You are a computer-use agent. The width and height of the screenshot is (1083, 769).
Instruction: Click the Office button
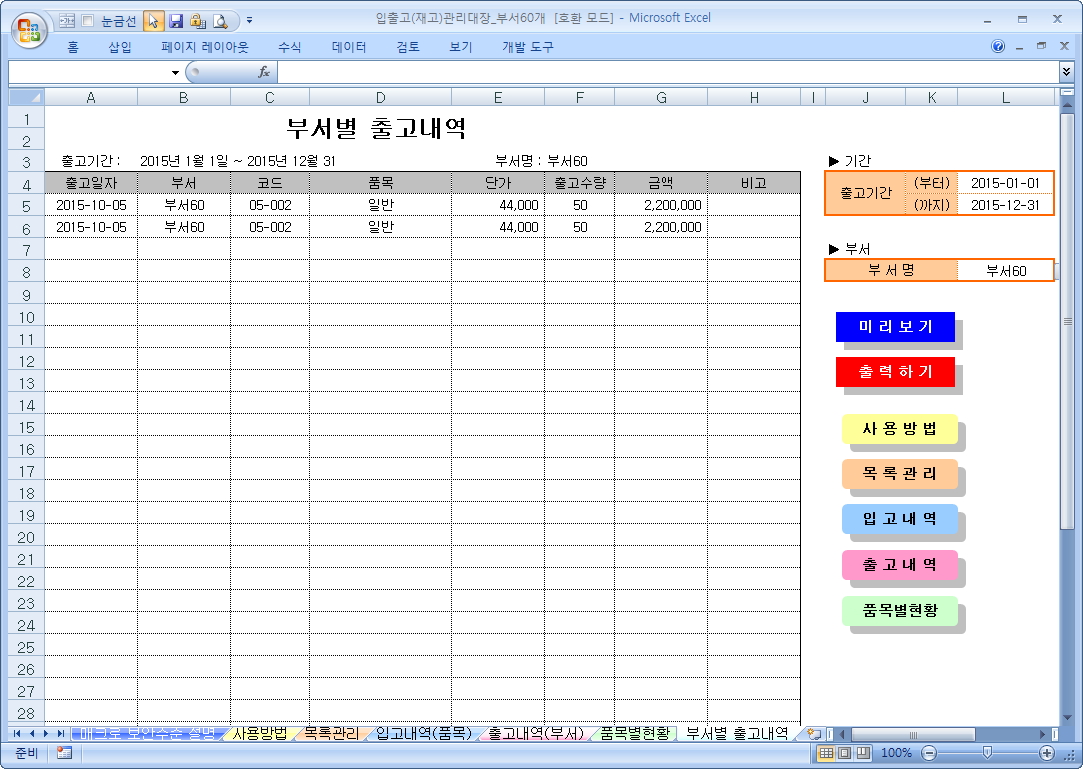click(28, 29)
